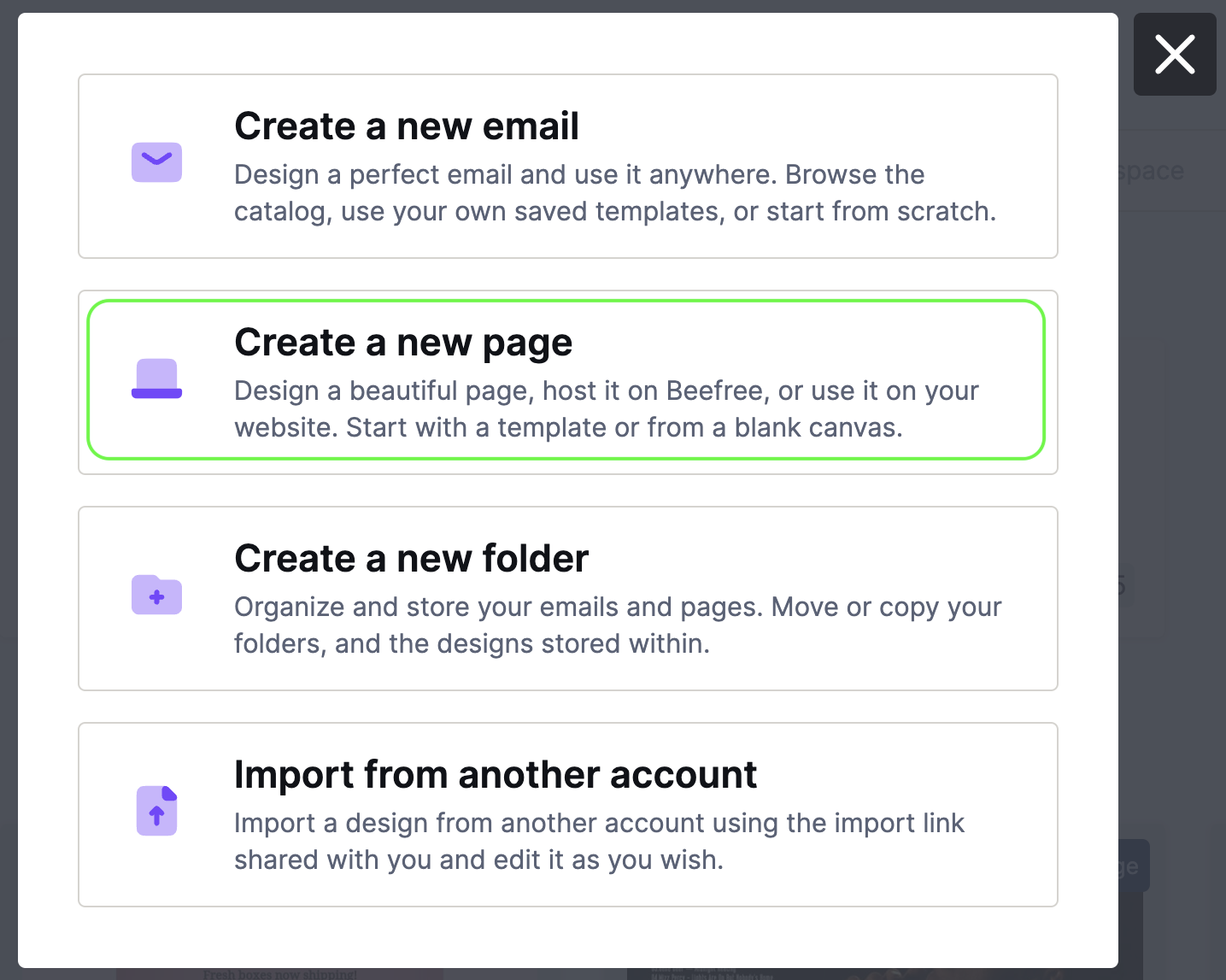Viewport: 1226px width, 980px height.
Task: Click the 'Design a perfect email' description text
Action: pyautogui.click(x=615, y=193)
